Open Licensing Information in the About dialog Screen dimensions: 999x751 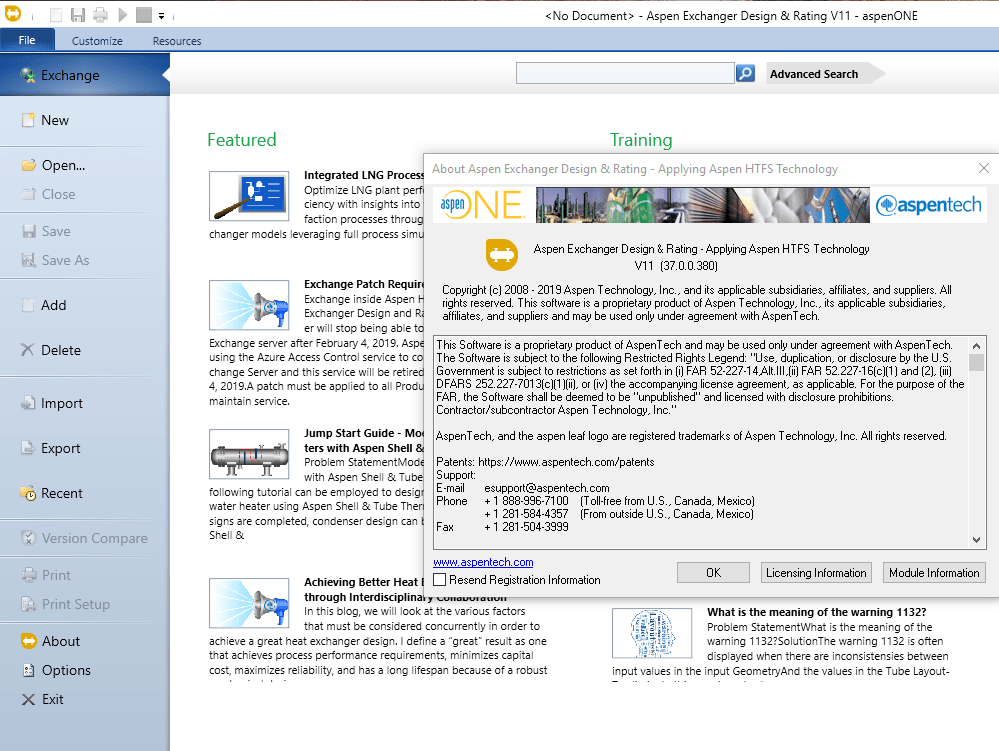[x=816, y=573]
